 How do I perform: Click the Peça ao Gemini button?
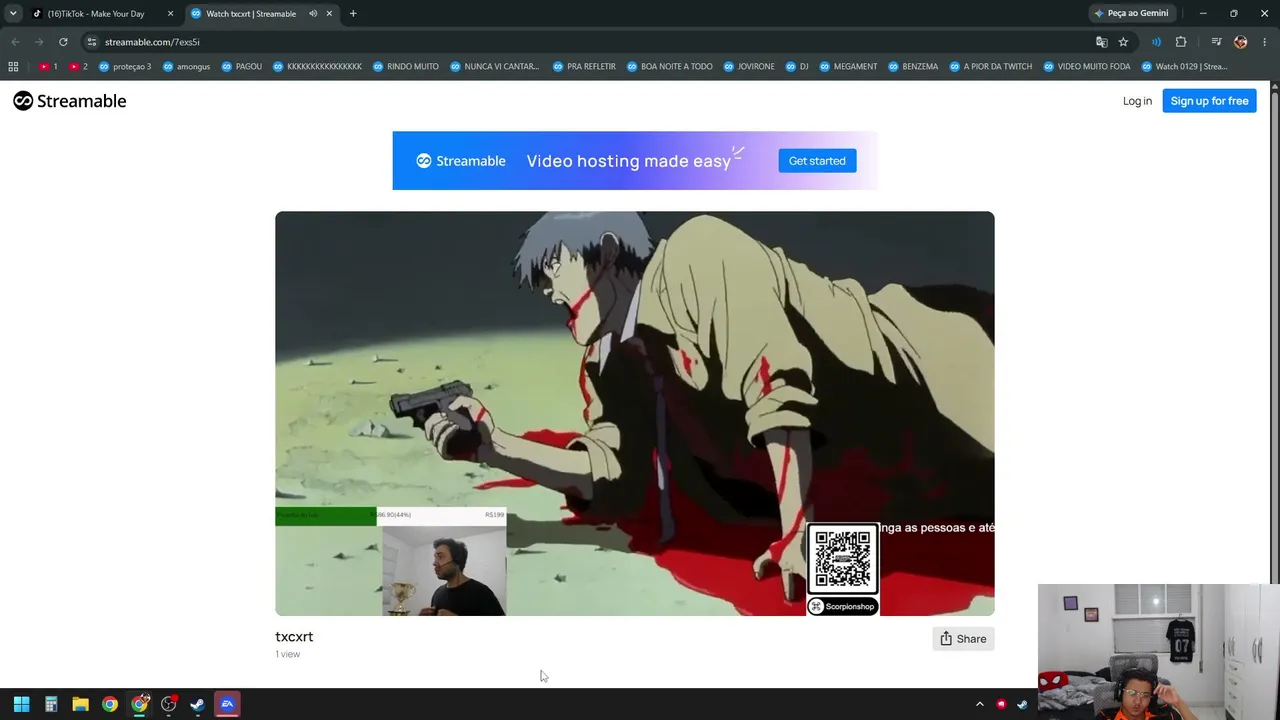click(x=1131, y=14)
